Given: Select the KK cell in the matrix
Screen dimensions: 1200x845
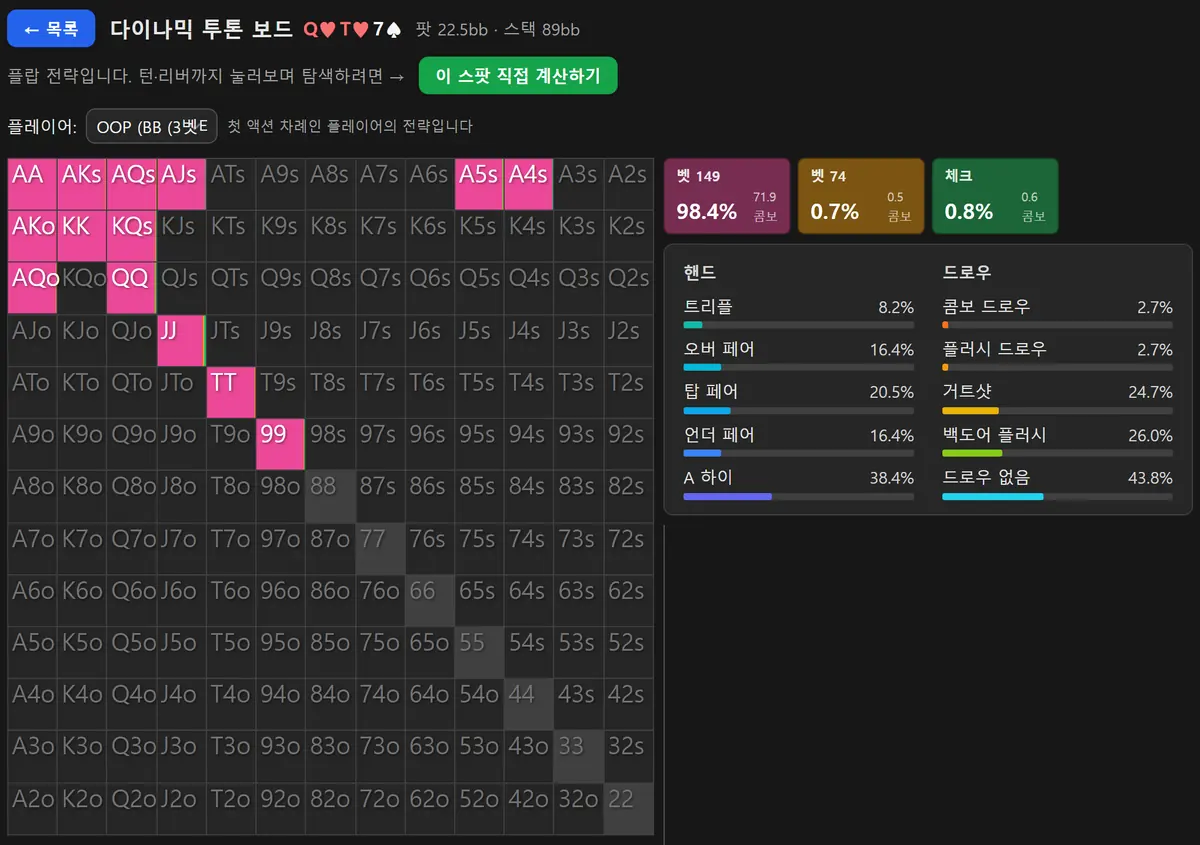Looking at the screenshot, I should pos(82,236).
